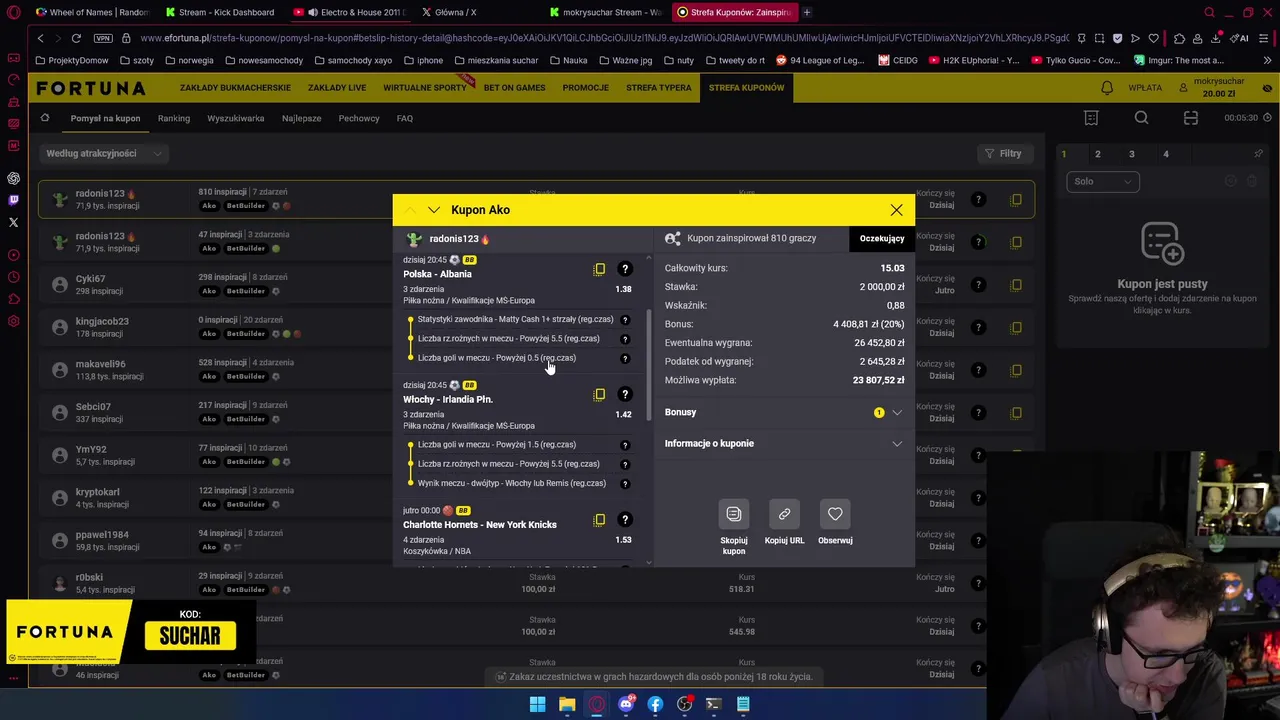The height and width of the screenshot is (720, 1280).
Task: Open Twitch icon in Opera sidebar
Action: (13, 200)
